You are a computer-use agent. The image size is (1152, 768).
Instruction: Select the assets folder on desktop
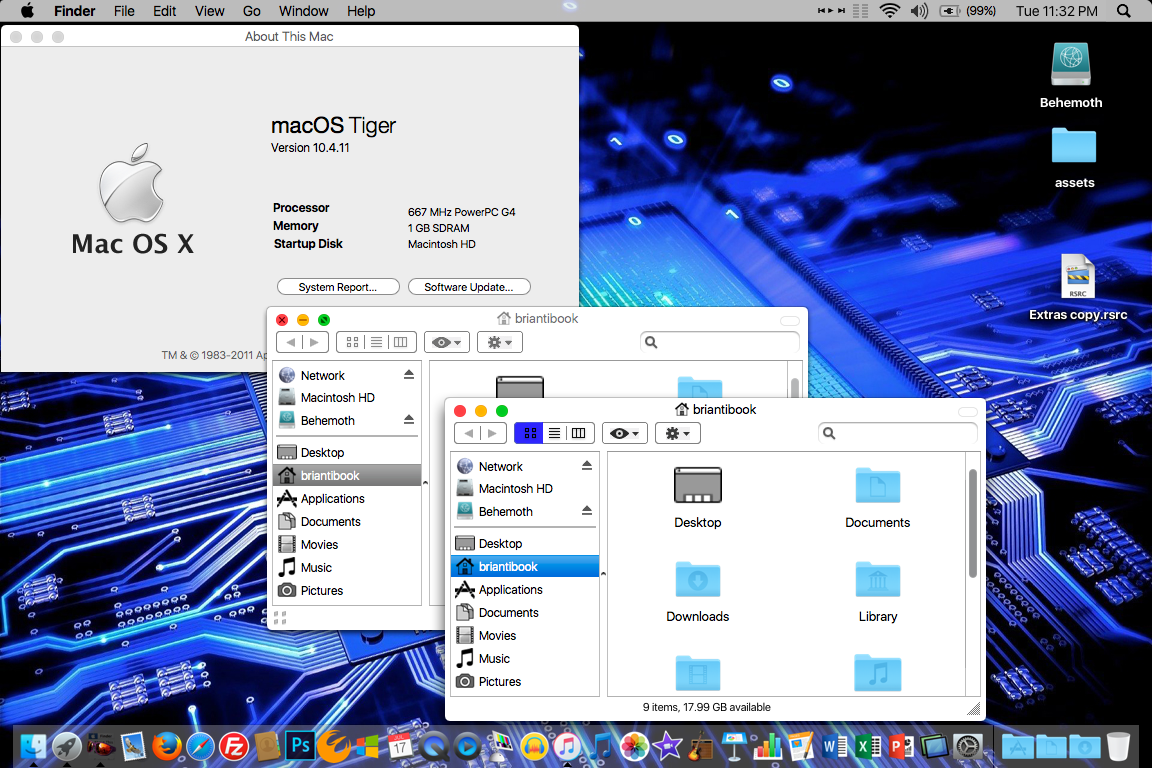click(x=1073, y=146)
